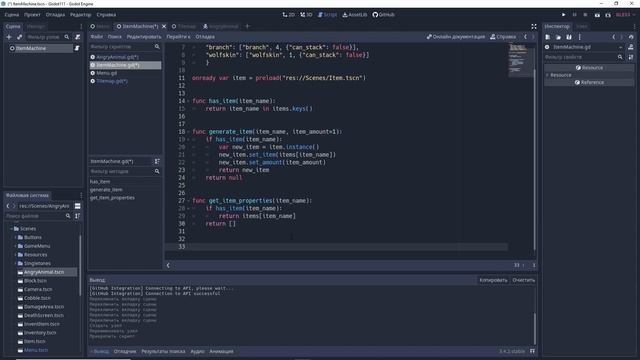Viewport: 640px width, 360px height.
Task: Fold the generate_item function at line 18
Action: (x=188, y=132)
